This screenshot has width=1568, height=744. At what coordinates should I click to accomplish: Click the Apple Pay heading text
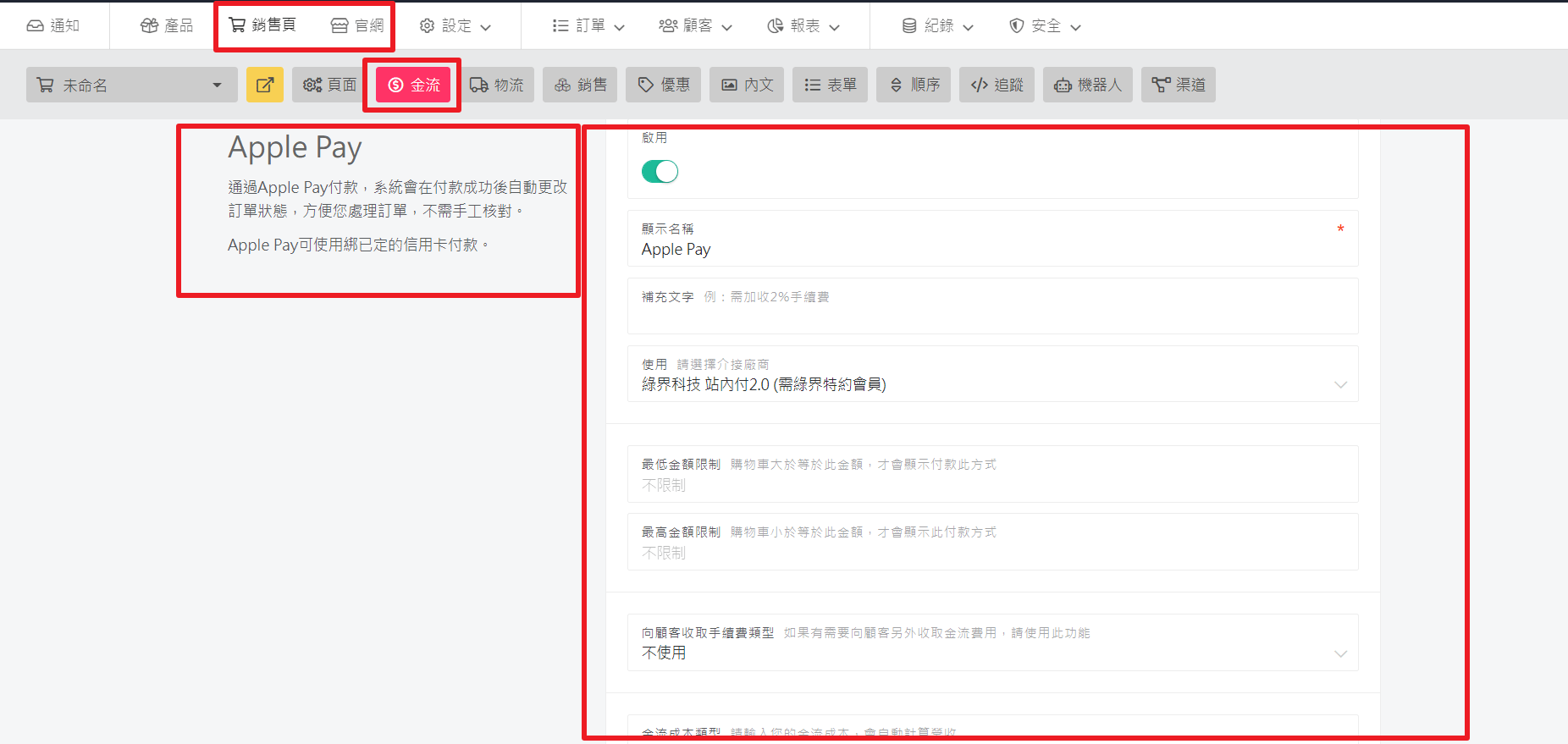[295, 148]
